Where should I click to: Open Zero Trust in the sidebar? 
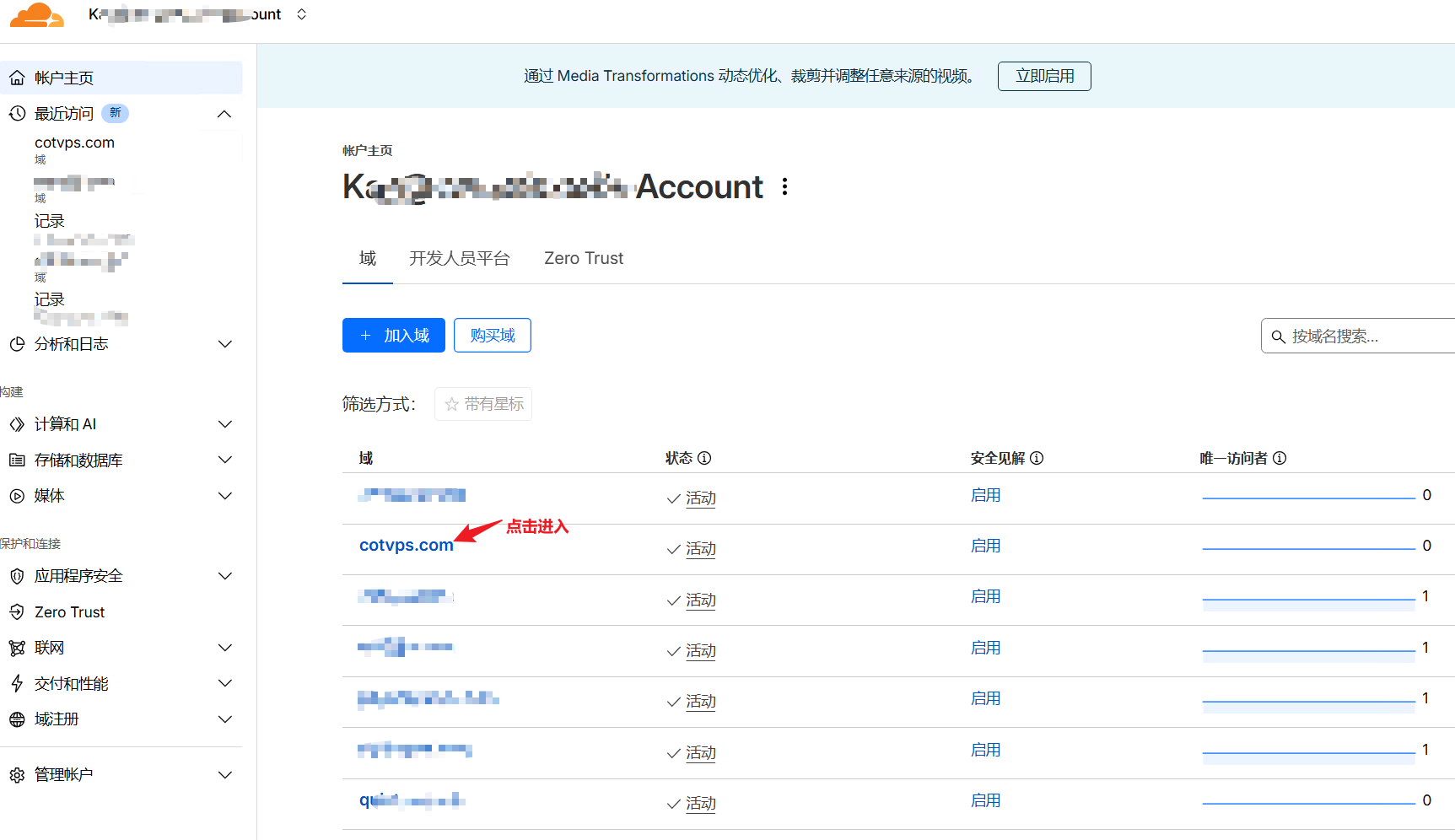pyautogui.click(x=69, y=612)
